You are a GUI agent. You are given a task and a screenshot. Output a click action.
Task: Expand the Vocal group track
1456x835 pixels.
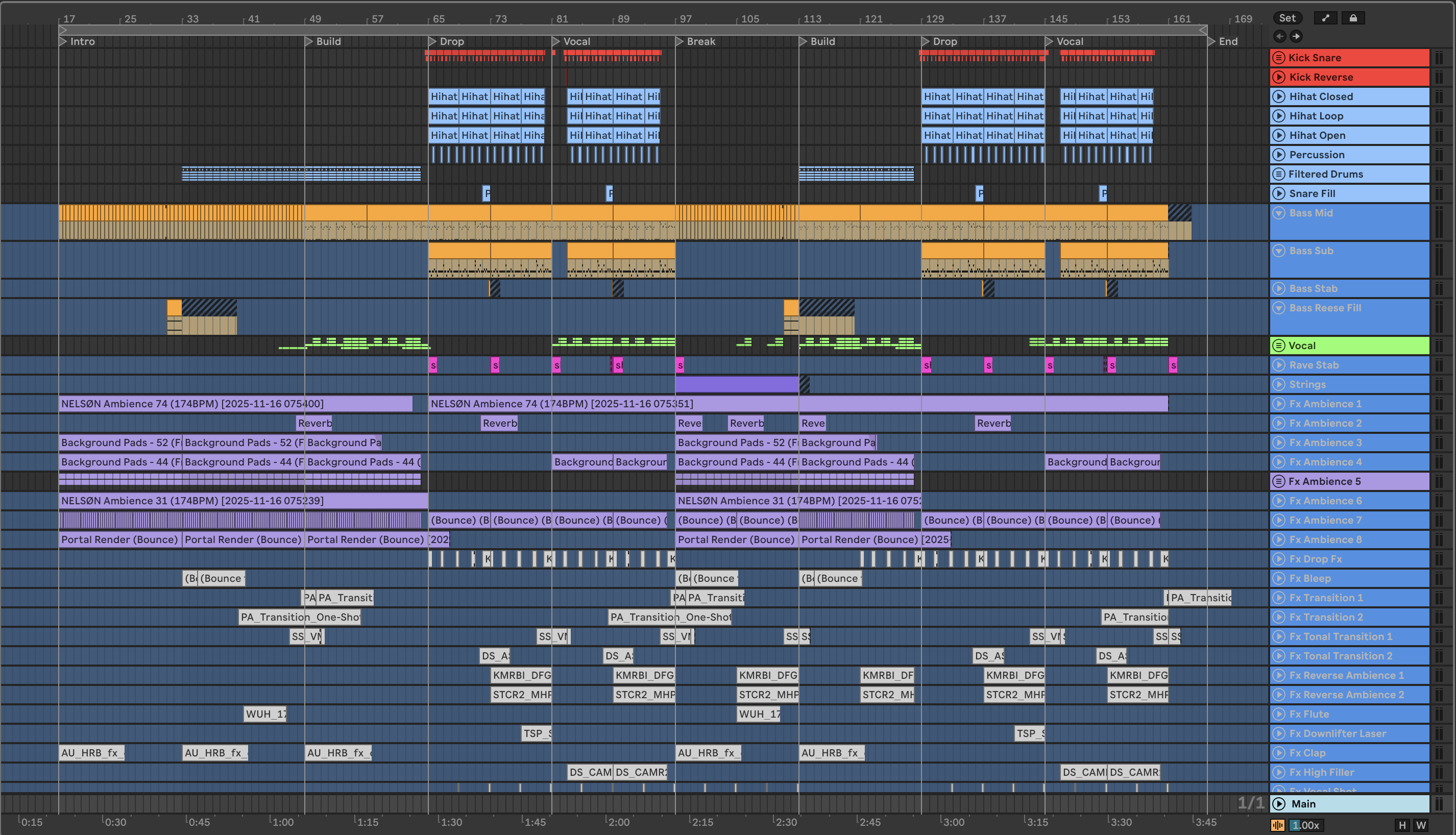[x=1278, y=346]
